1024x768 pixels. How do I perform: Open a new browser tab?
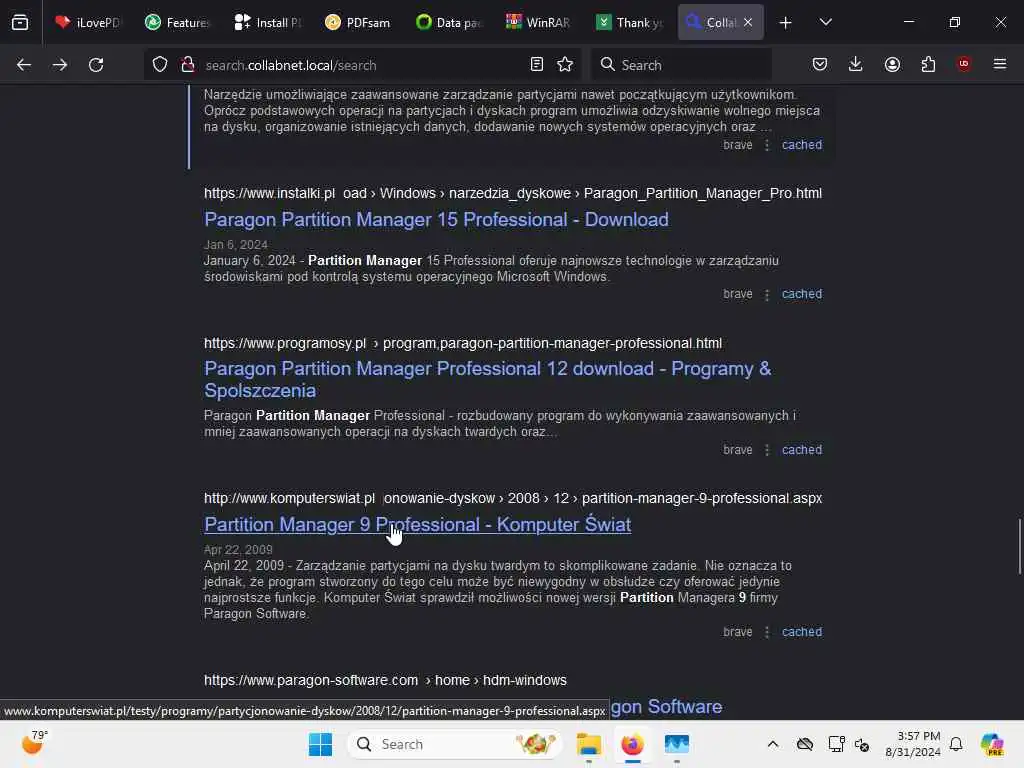[x=786, y=23]
